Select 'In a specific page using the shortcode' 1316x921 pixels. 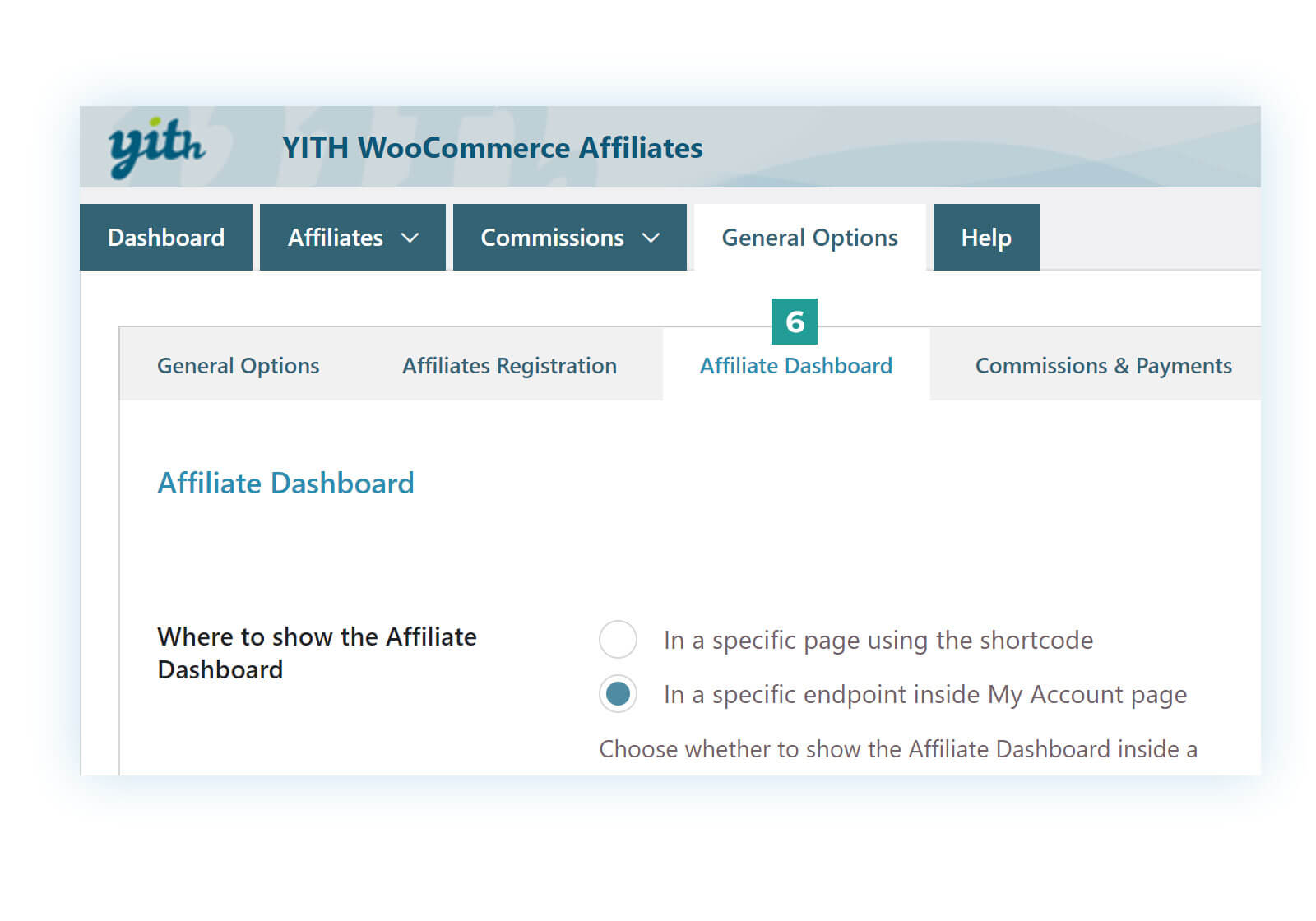pyautogui.click(x=618, y=639)
